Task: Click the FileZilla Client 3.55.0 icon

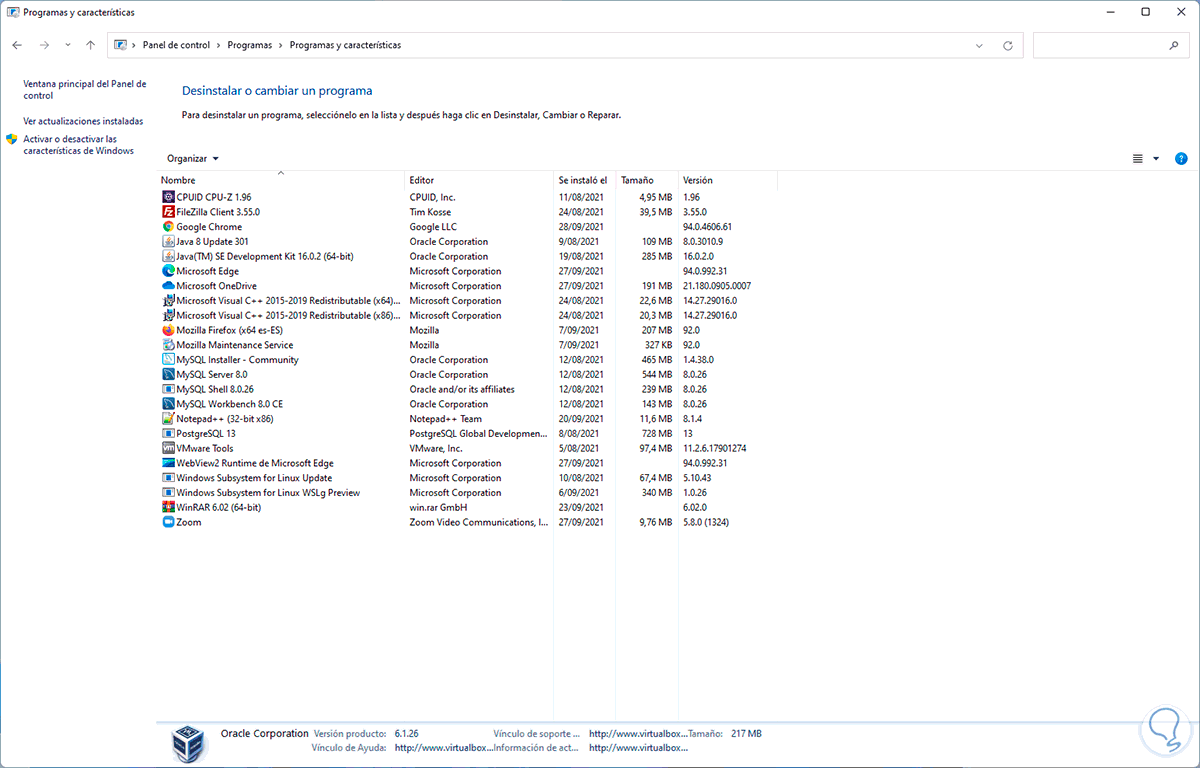Action: coord(168,212)
